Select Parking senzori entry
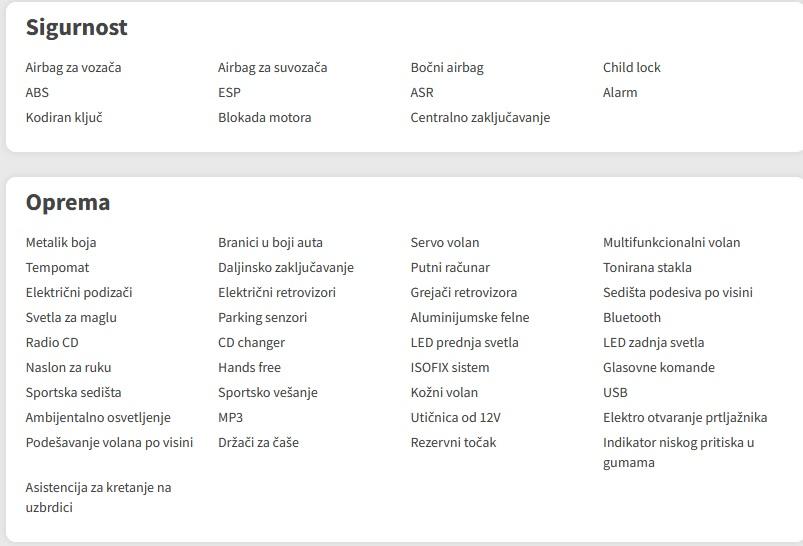The image size is (803, 546). click(262, 318)
